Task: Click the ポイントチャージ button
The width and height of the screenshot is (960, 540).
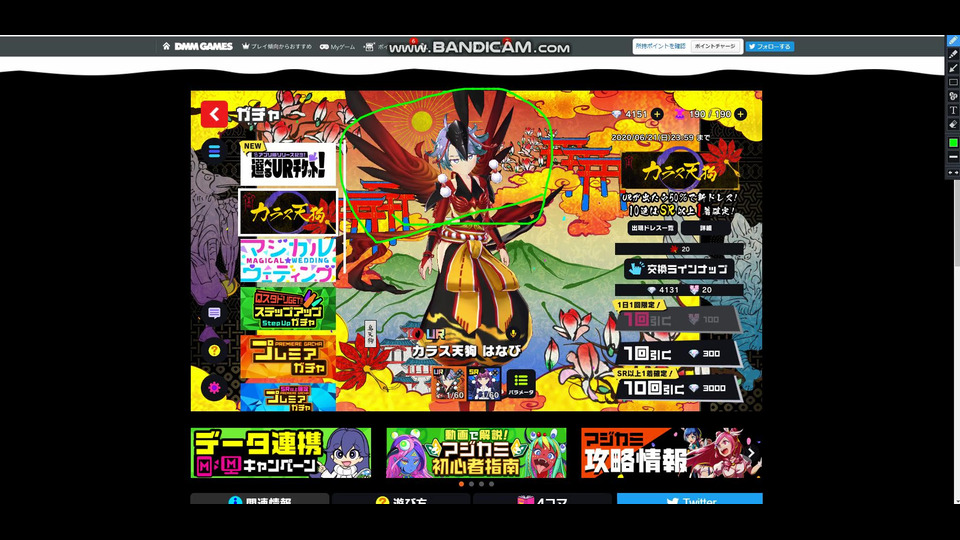Action: coord(715,47)
